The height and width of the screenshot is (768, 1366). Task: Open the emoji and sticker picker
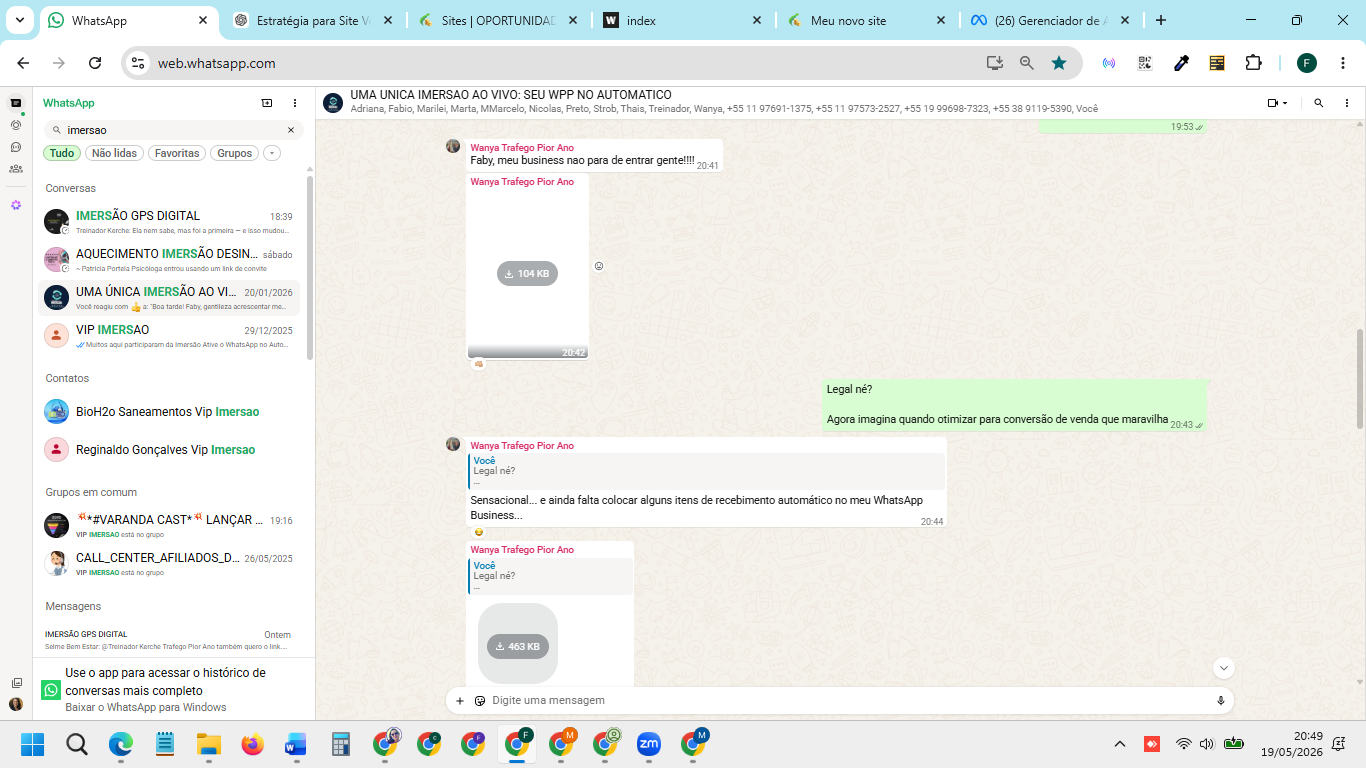480,701
